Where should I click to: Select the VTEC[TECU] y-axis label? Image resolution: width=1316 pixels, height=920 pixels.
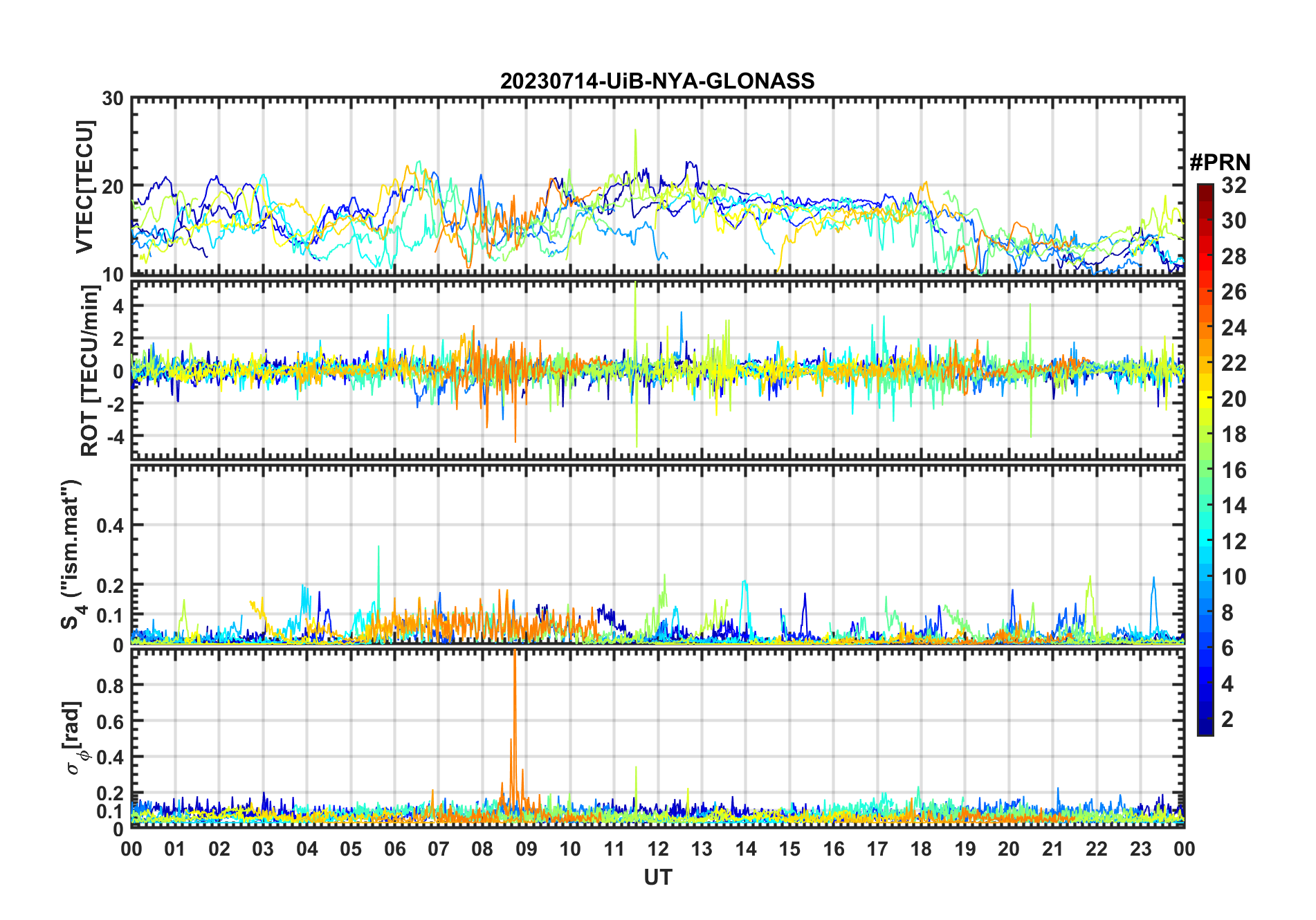coord(84,187)
